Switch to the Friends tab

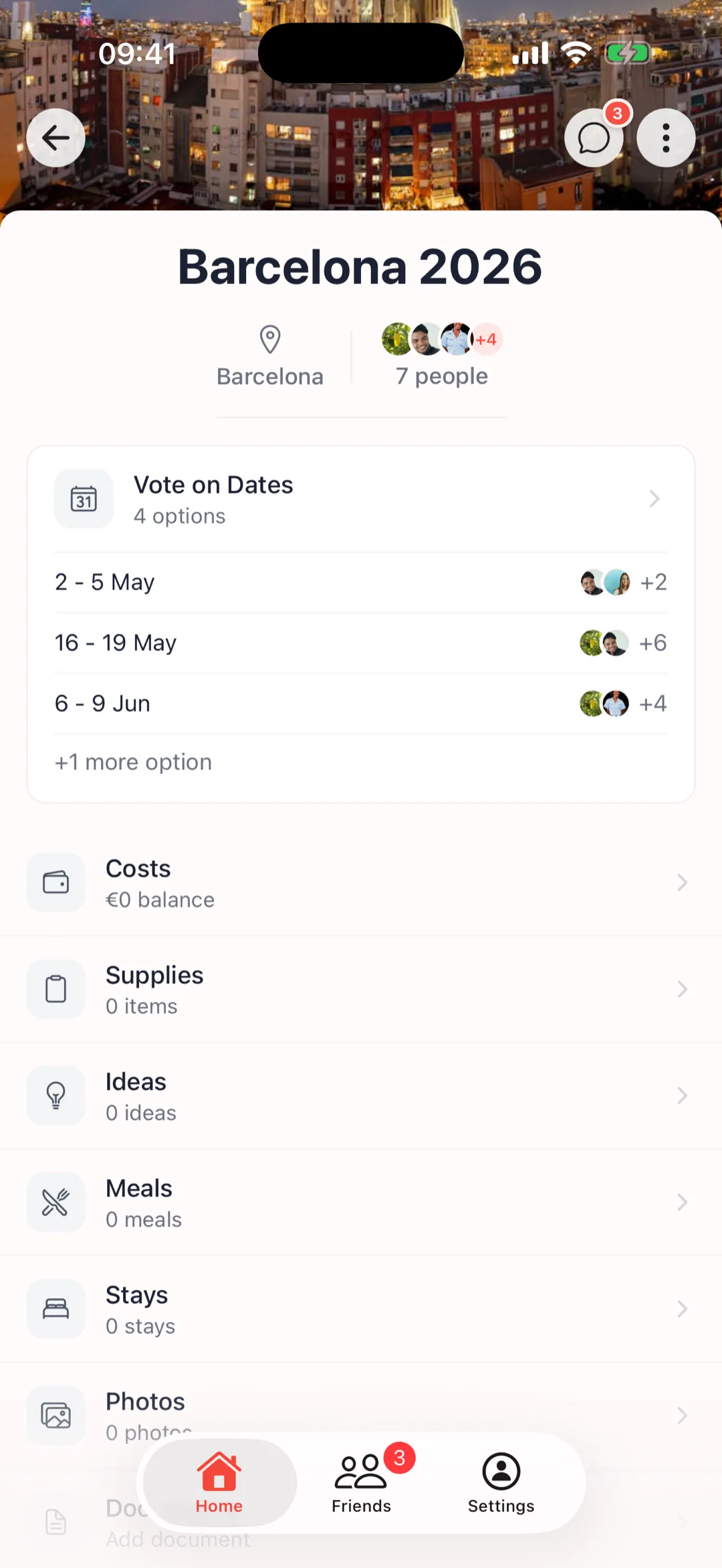pos(362,1483)
